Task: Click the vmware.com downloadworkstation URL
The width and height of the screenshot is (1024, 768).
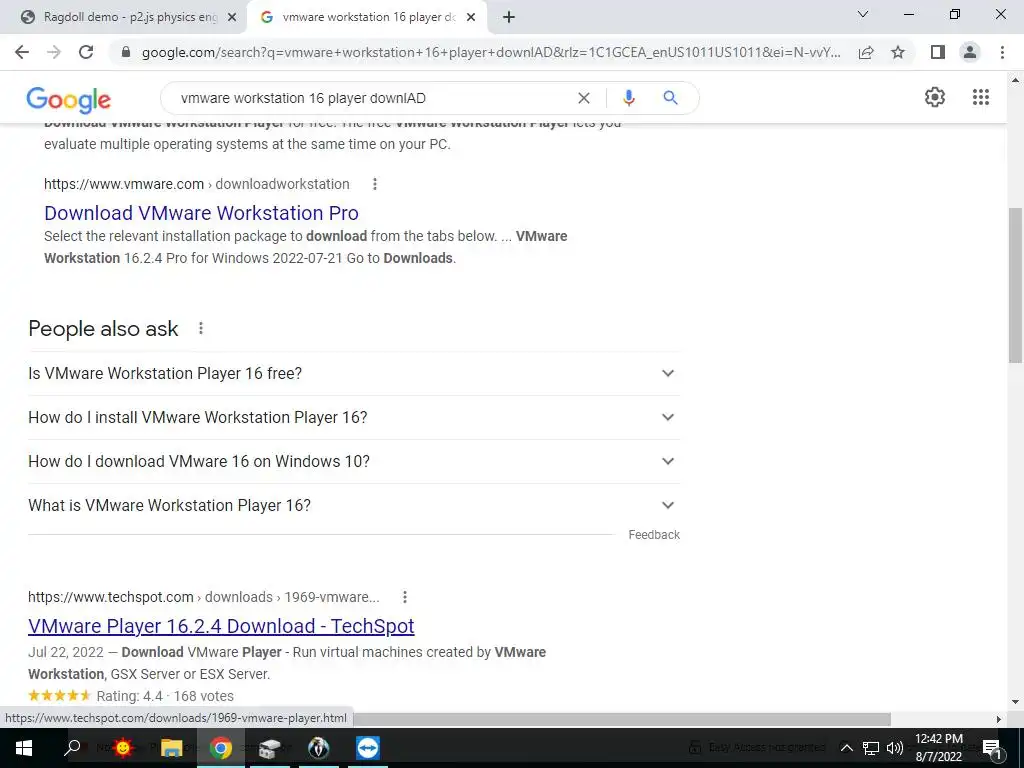Action: (197, 184)
